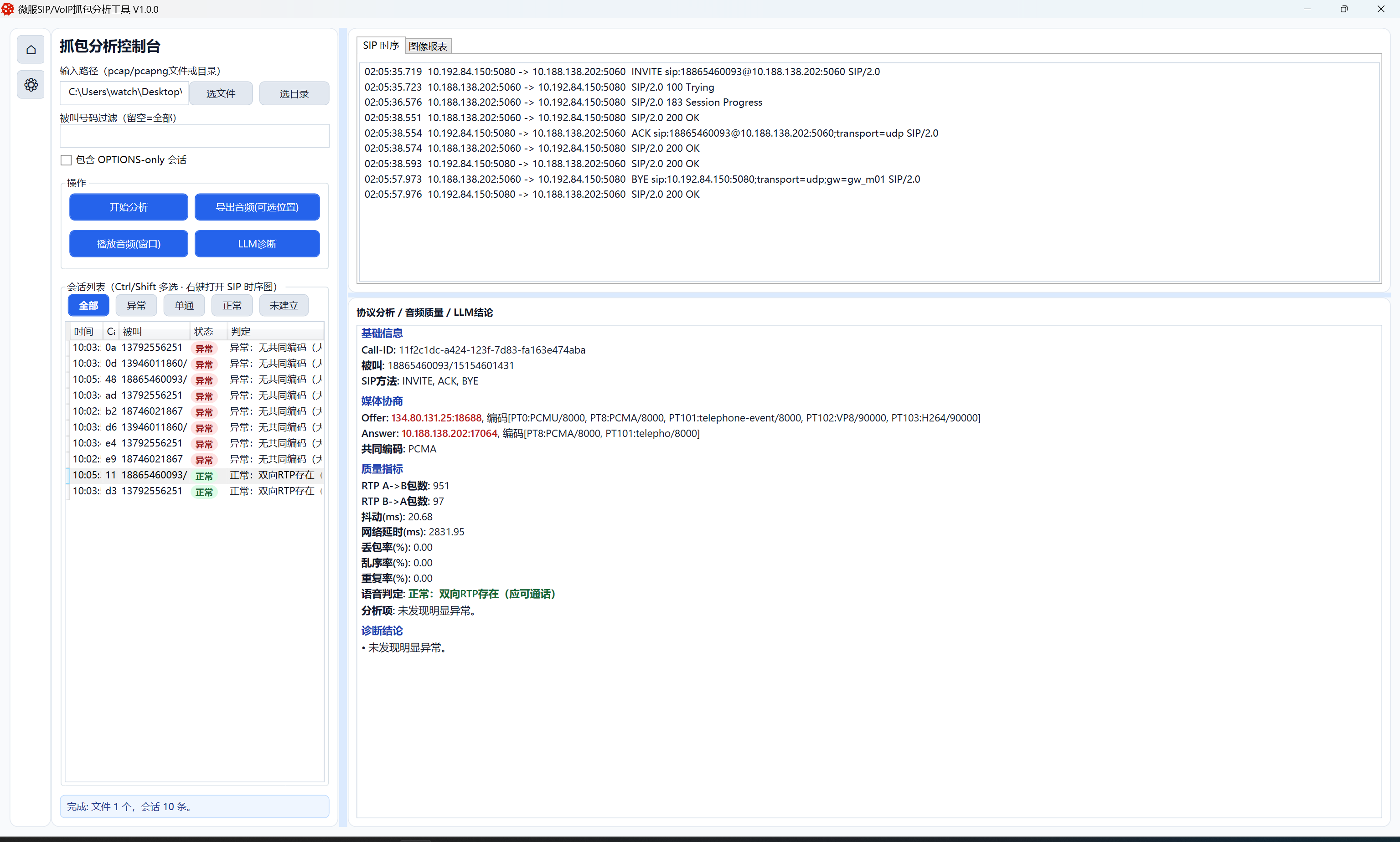Viewport: 1400px width, 842px height.
Task: Filter session list by 单通
Action: click(x=184, y=306)
